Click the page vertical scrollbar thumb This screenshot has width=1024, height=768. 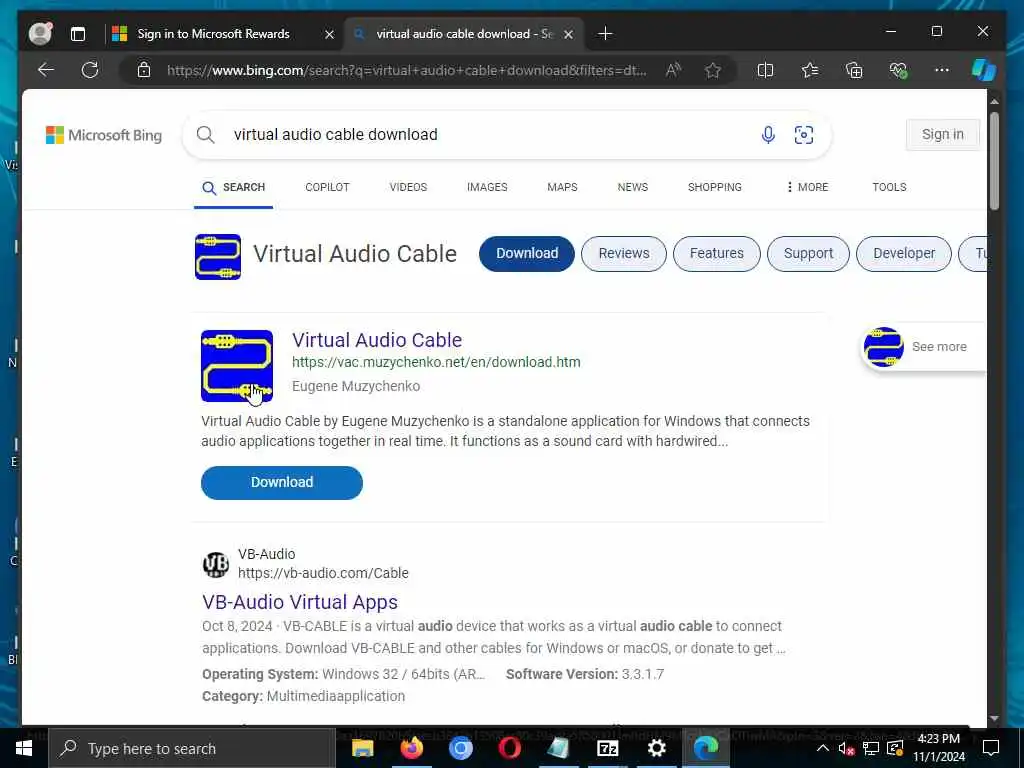click(994, 161)
